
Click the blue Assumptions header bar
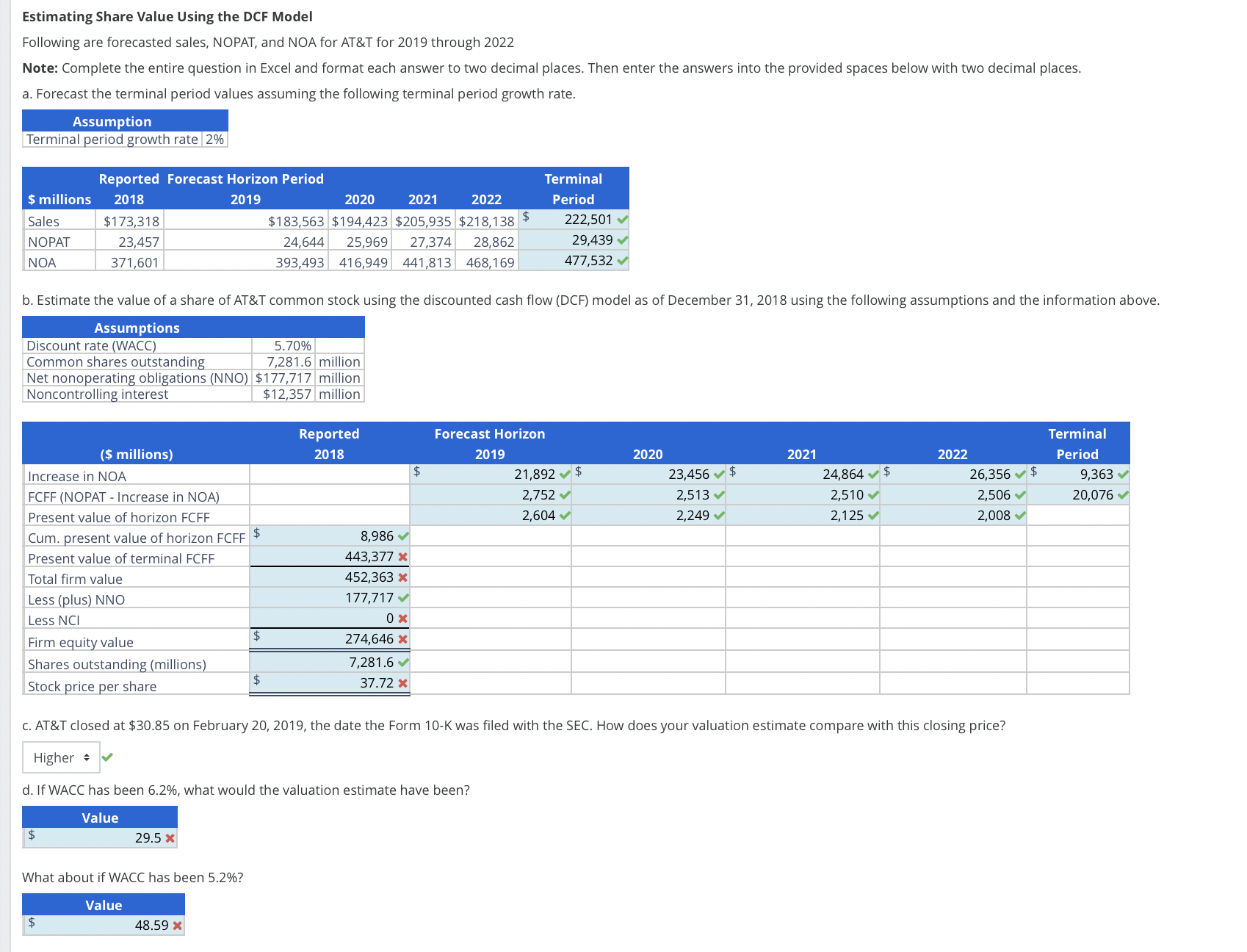pos(136,328)
